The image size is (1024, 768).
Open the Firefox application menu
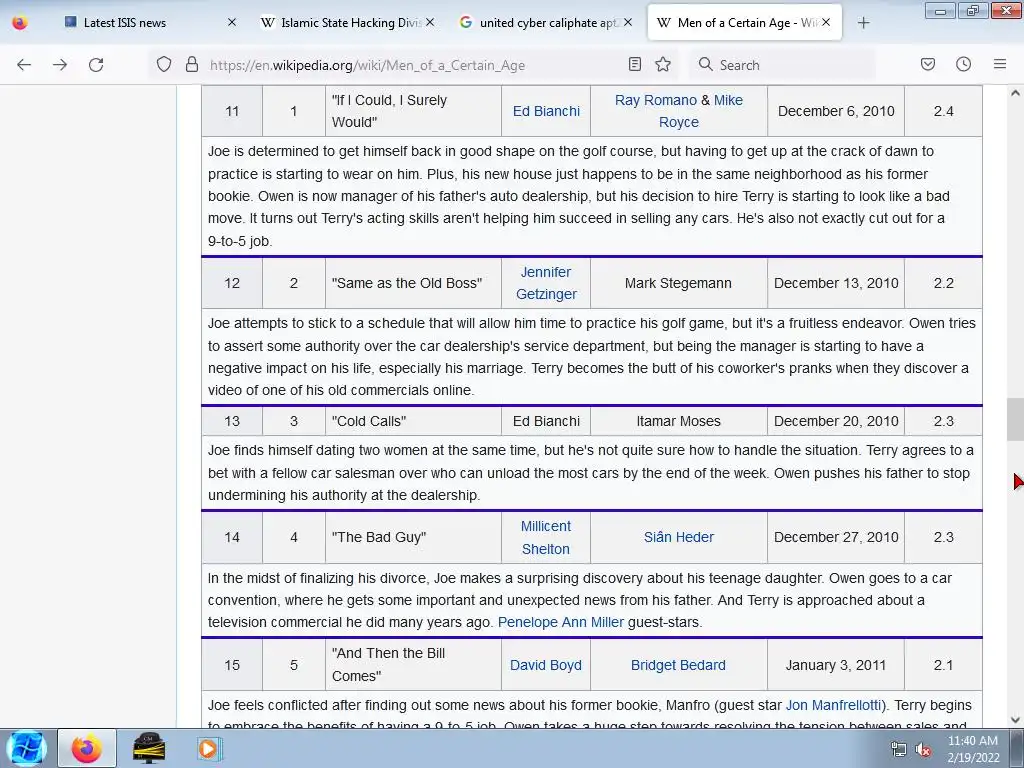1000,64
